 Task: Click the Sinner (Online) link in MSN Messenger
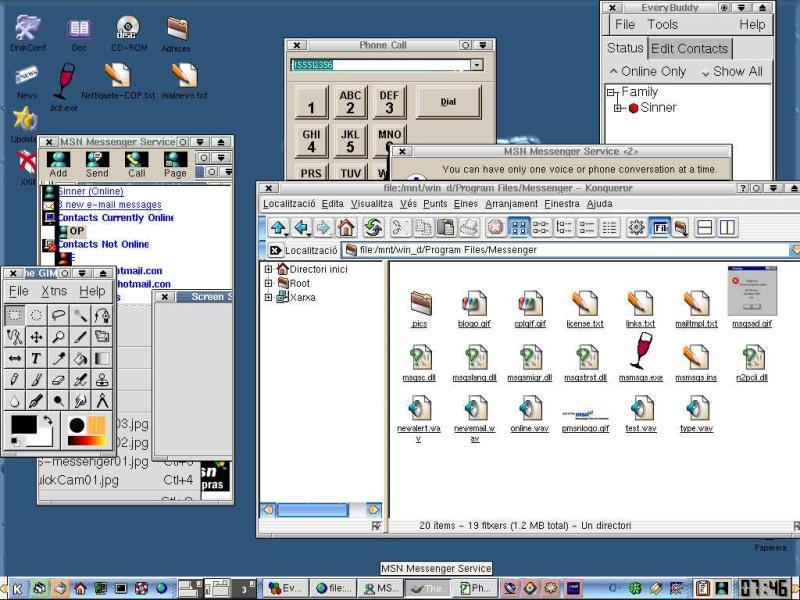(x=90, y=191)
